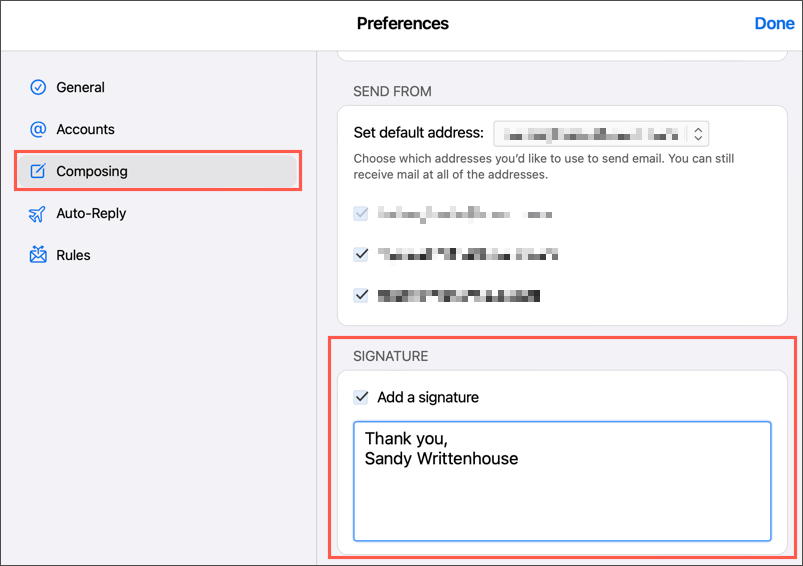The height and width of the screenshot is (566, 803).
Task: Select the Composing sidebar label
Action: [92, 171]
